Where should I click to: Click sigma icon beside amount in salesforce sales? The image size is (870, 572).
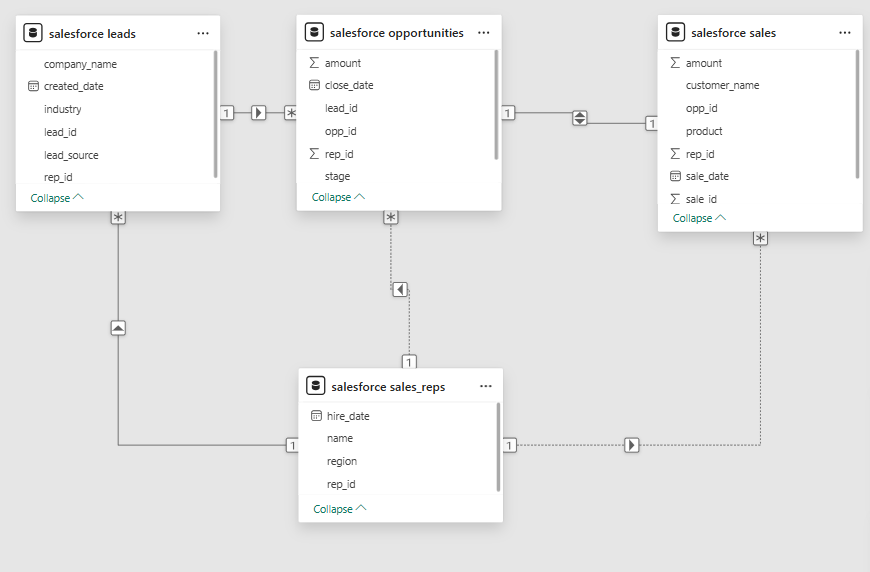coord(675,63)
